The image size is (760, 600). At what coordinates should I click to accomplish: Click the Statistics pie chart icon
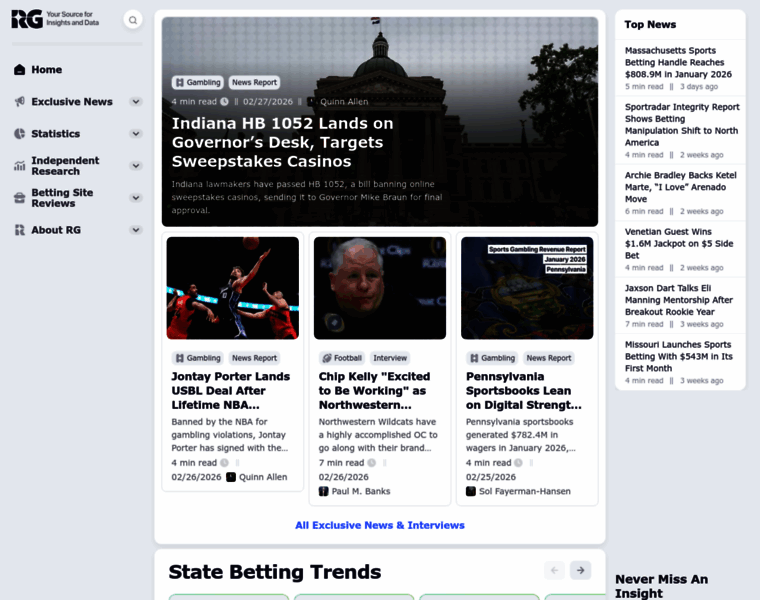click(19, 133)
